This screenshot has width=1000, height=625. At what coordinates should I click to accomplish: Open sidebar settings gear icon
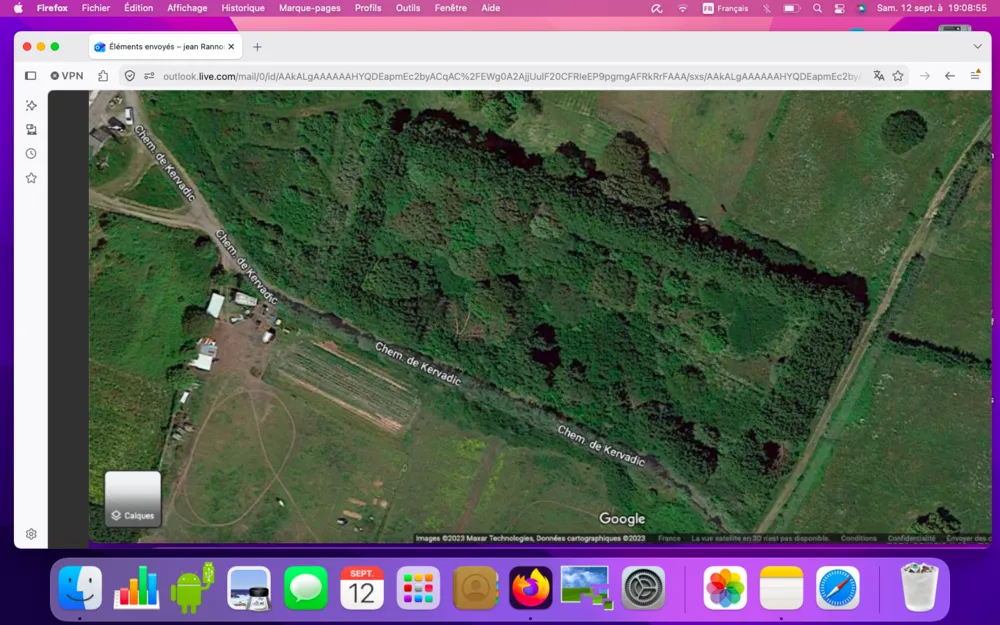[x=31, y=534]
